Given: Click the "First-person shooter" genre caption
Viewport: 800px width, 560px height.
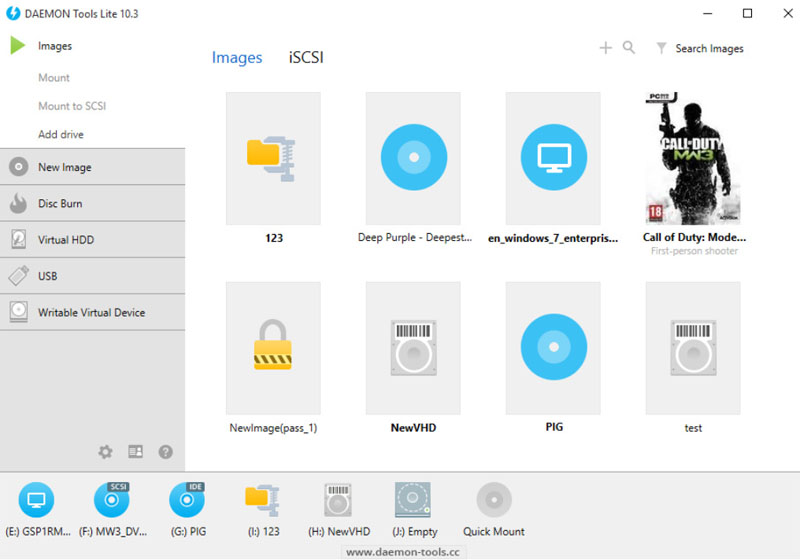Looking at the screenshot, I should [694, 251].
